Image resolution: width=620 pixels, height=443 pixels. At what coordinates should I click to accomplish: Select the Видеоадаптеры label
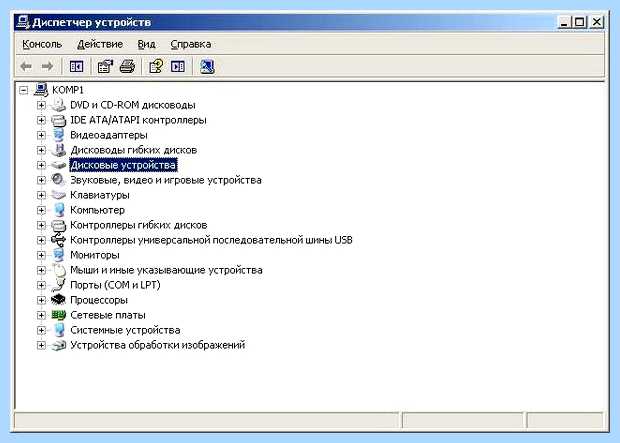(x=109, y=135)
